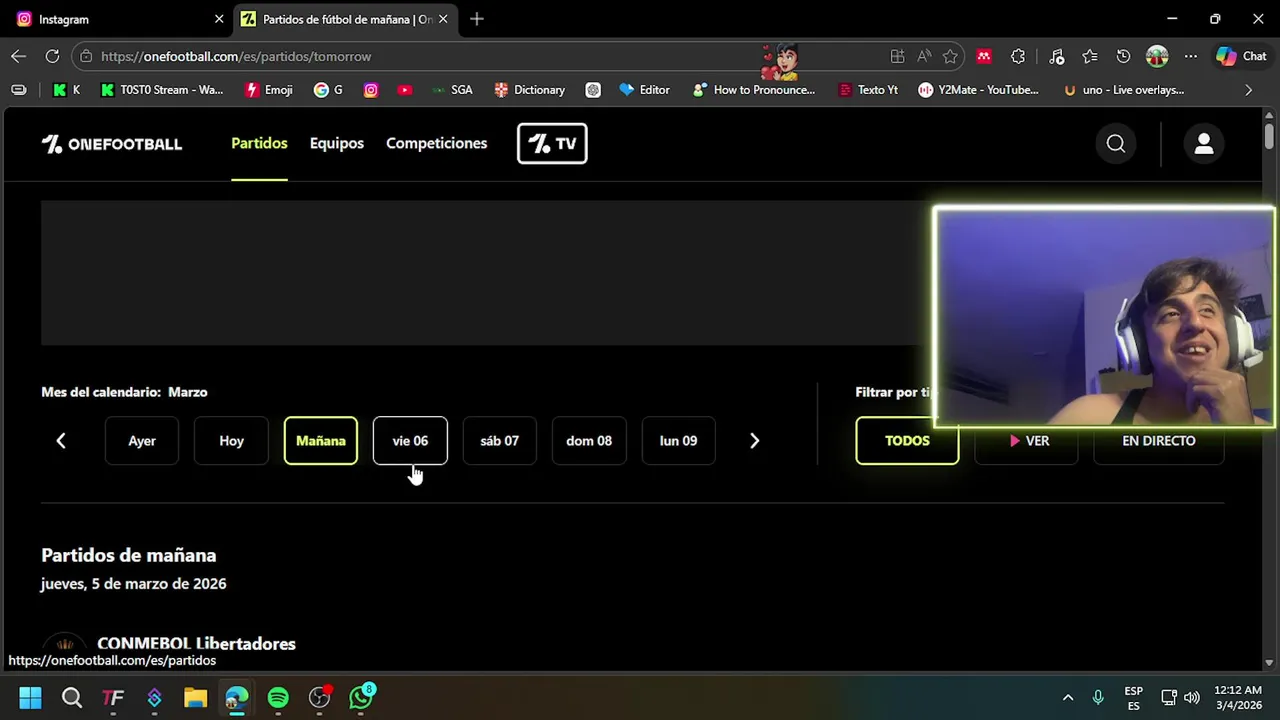
Task: View site information lock icon
Action: tap(86, 56)
